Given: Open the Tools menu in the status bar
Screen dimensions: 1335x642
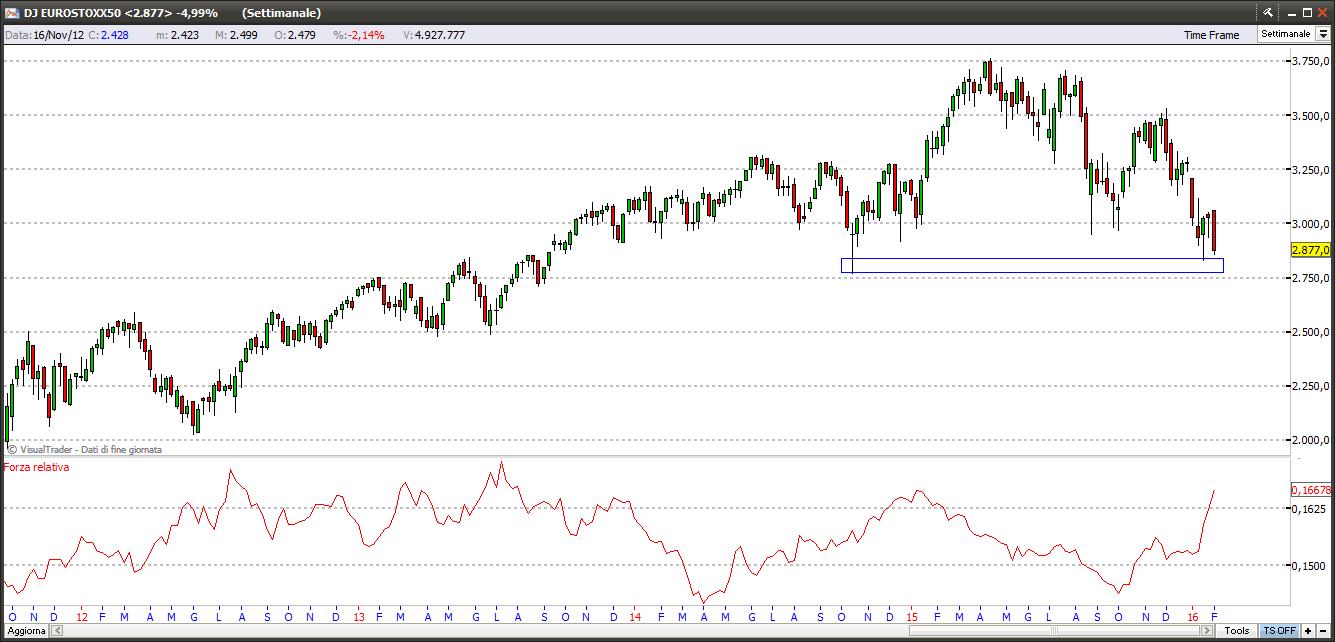Looking at the screenshot, I should click(x=1237, y=631).
